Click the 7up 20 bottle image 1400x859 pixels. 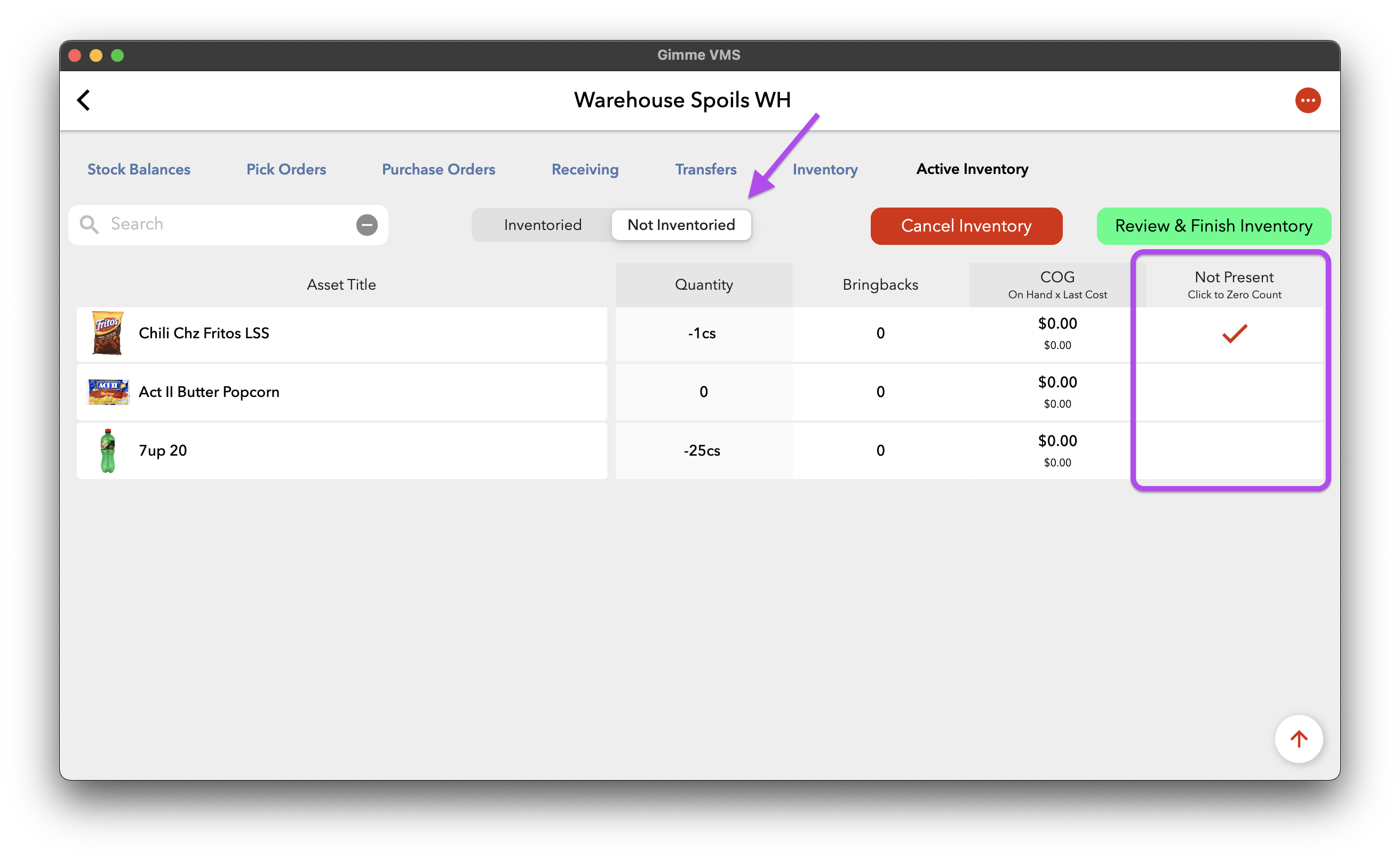coord(107,450)
